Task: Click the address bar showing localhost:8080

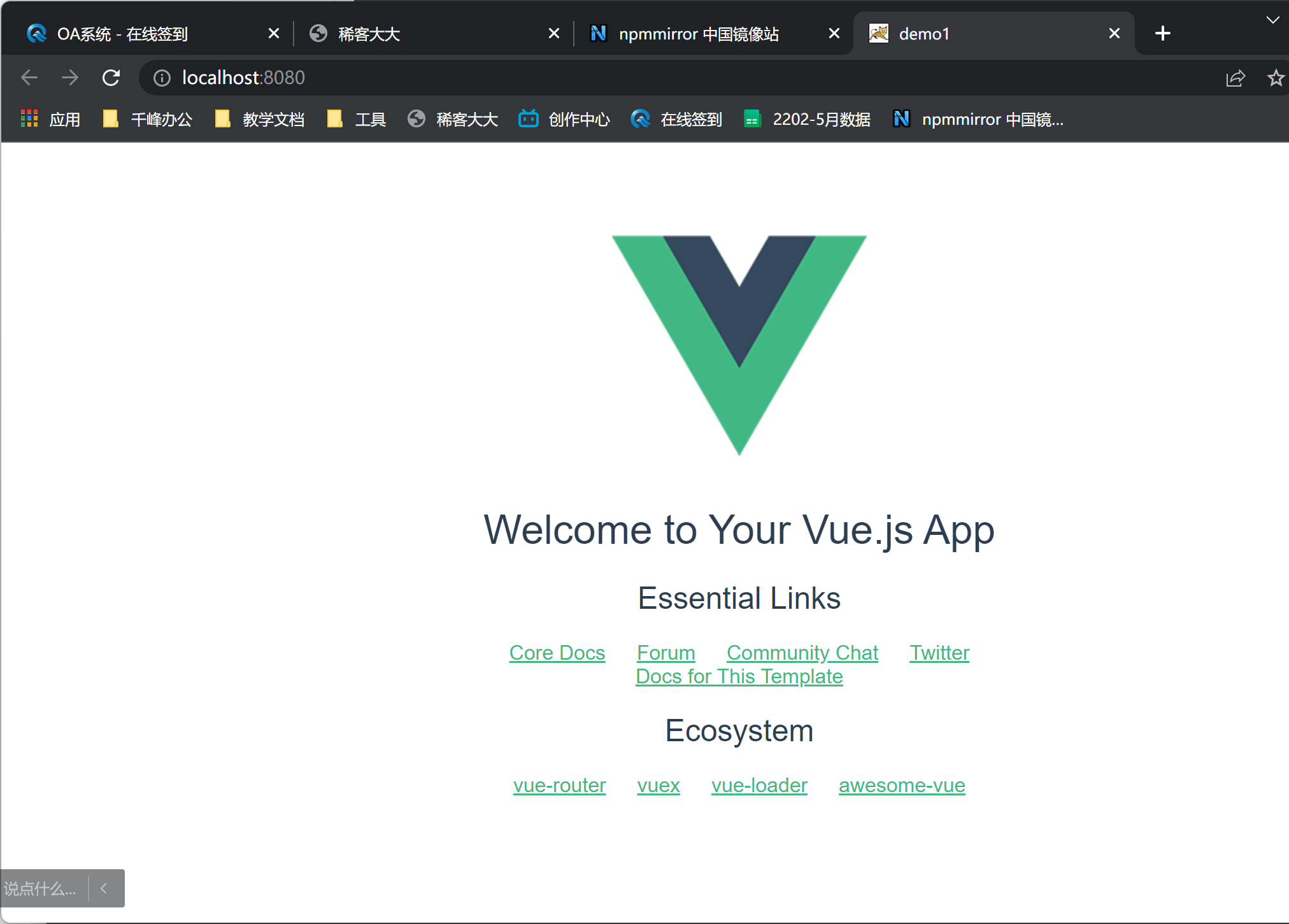Action: point(675,78)
